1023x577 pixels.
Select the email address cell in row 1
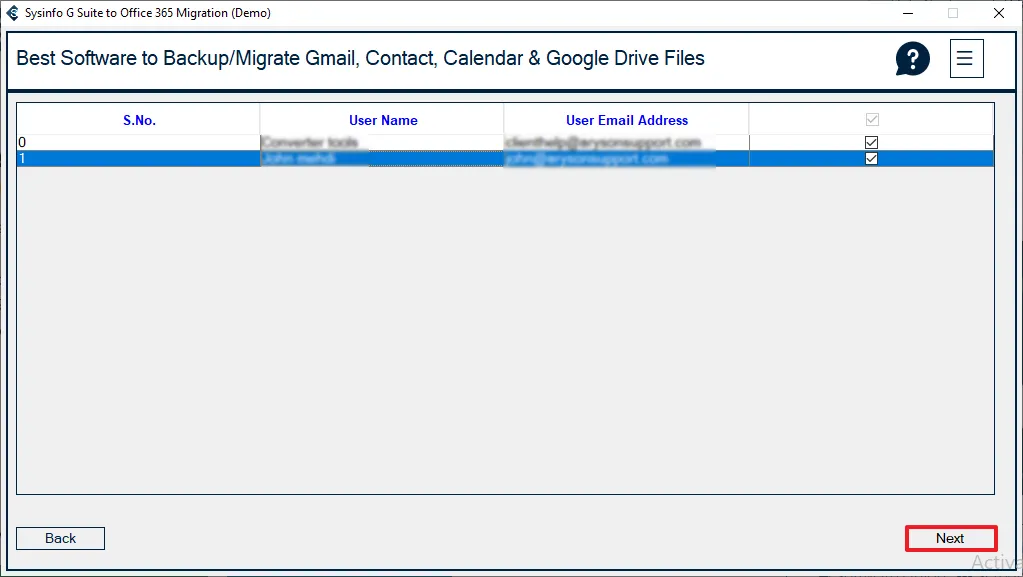pos(626,159)
